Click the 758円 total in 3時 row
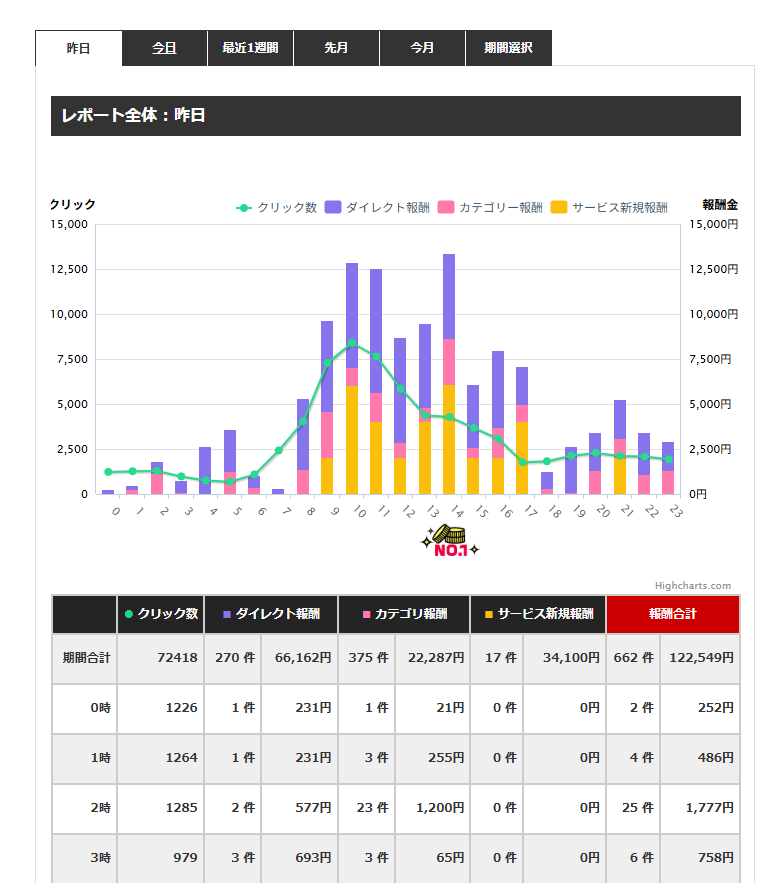The width and height of the screenshot is (768, 883). [x=700, y=858]
